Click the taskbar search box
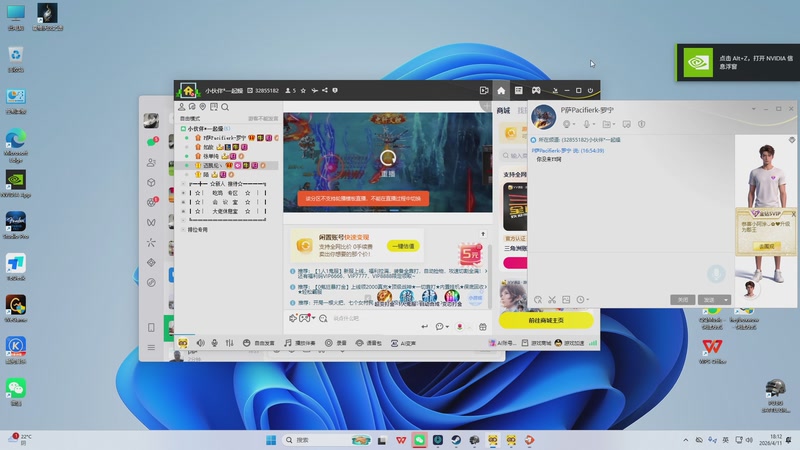 click(328, 440)
